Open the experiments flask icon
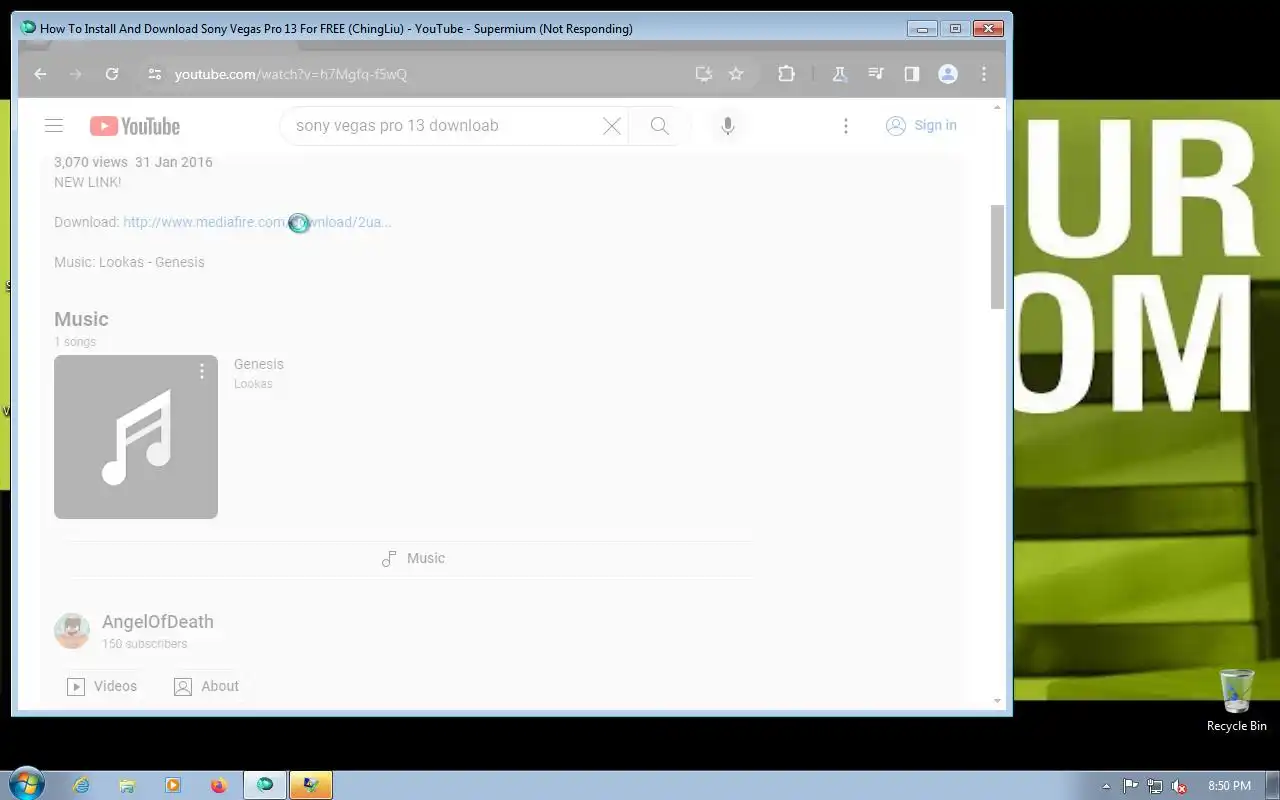The width and height of the screenshot is (1280, 800). point(840,74)
